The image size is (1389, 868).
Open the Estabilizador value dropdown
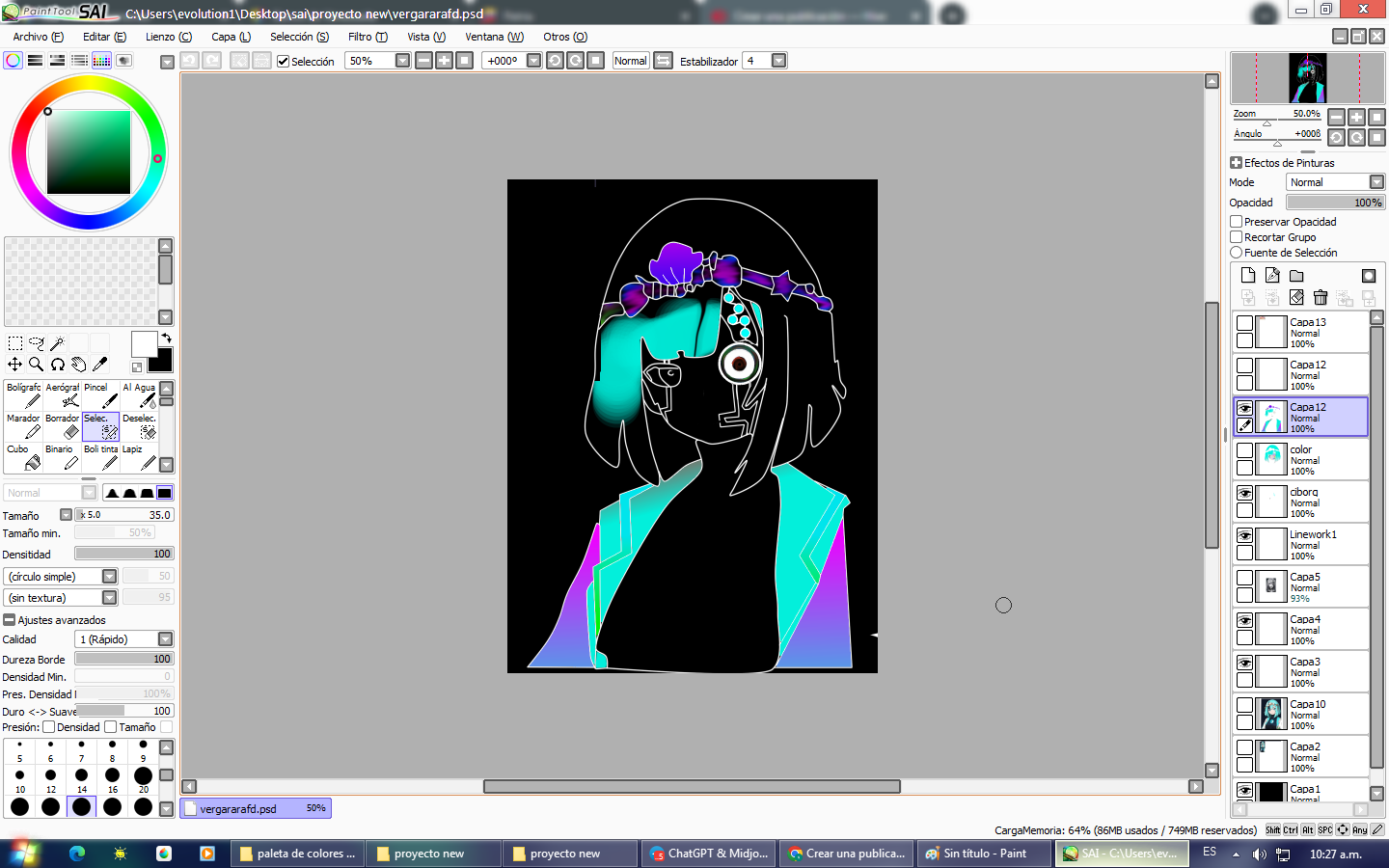tap(778, 60)
